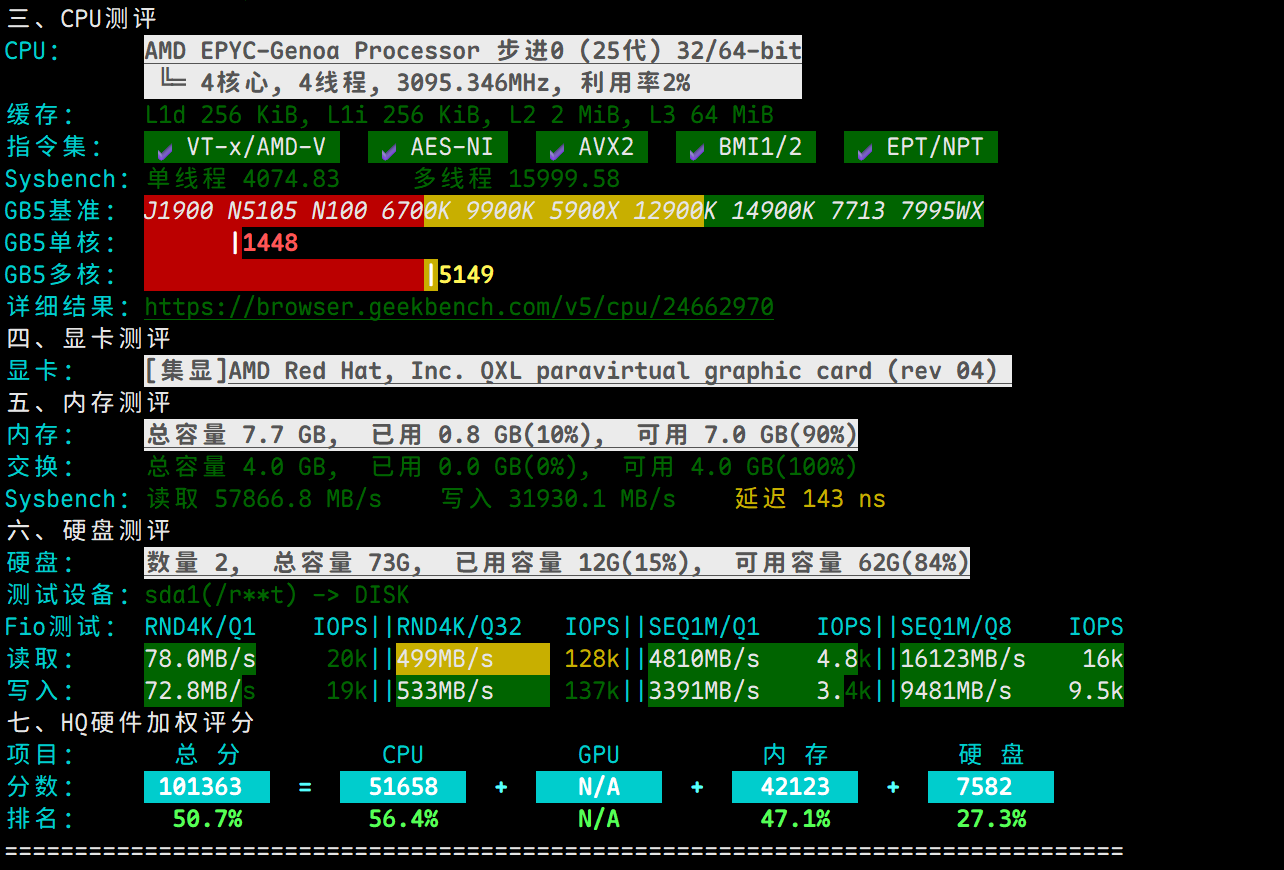Click the disk score 7582
The image size is (1284, 870).
[991, 787]
